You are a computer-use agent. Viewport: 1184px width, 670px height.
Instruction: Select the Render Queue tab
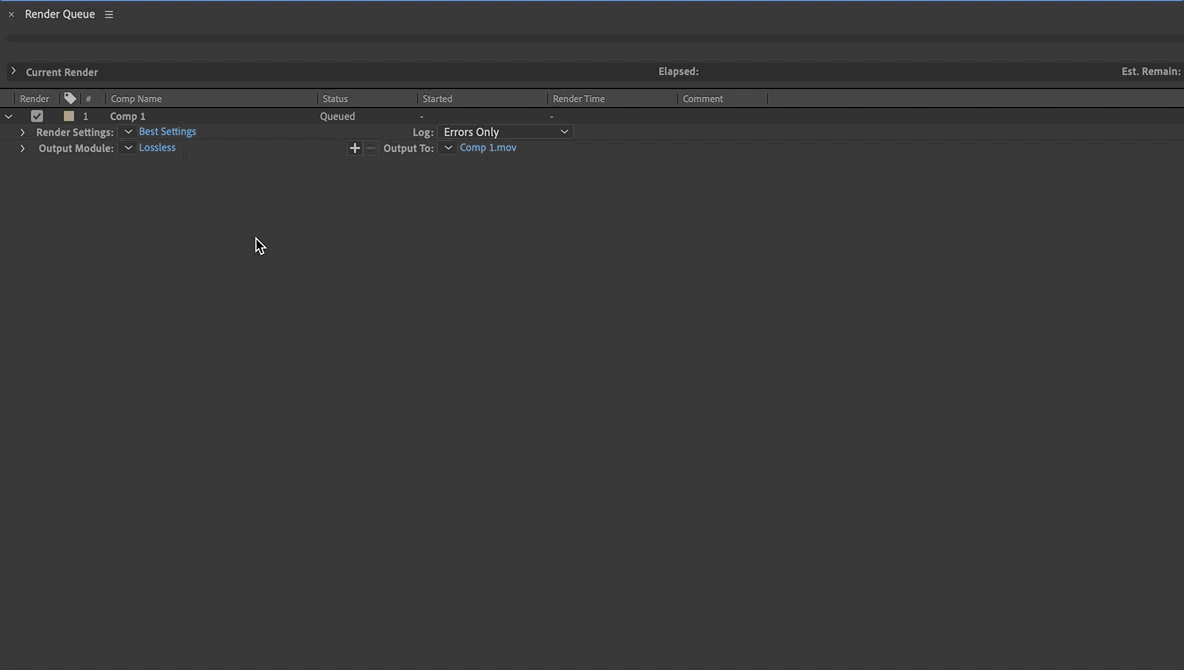(x=60, y=14)
